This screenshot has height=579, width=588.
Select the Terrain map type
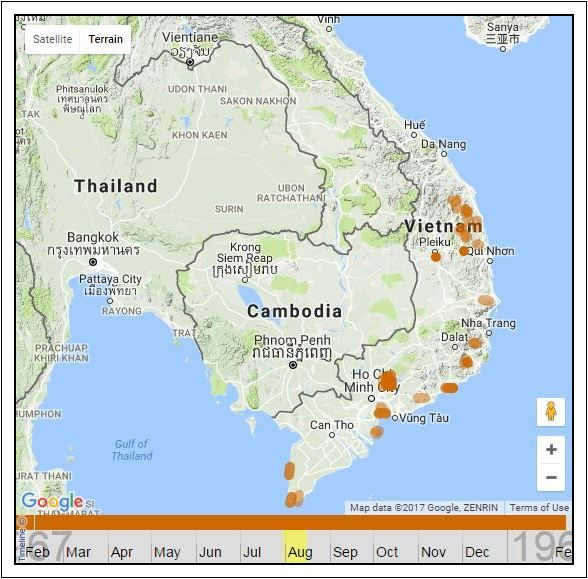point(105,39)
